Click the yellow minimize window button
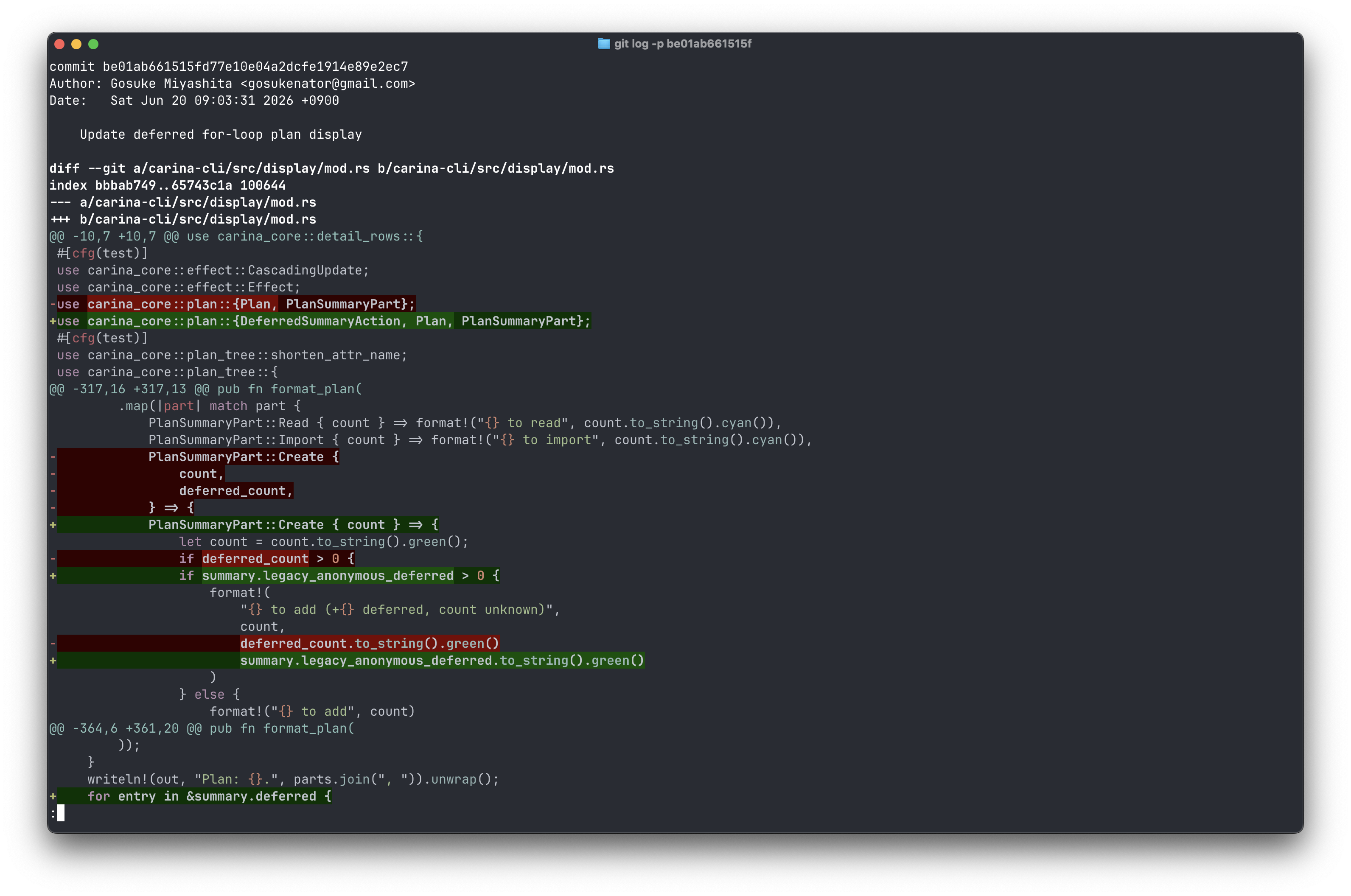The width and height of the screenshot is (1351, 896). (x=76, y=44)
